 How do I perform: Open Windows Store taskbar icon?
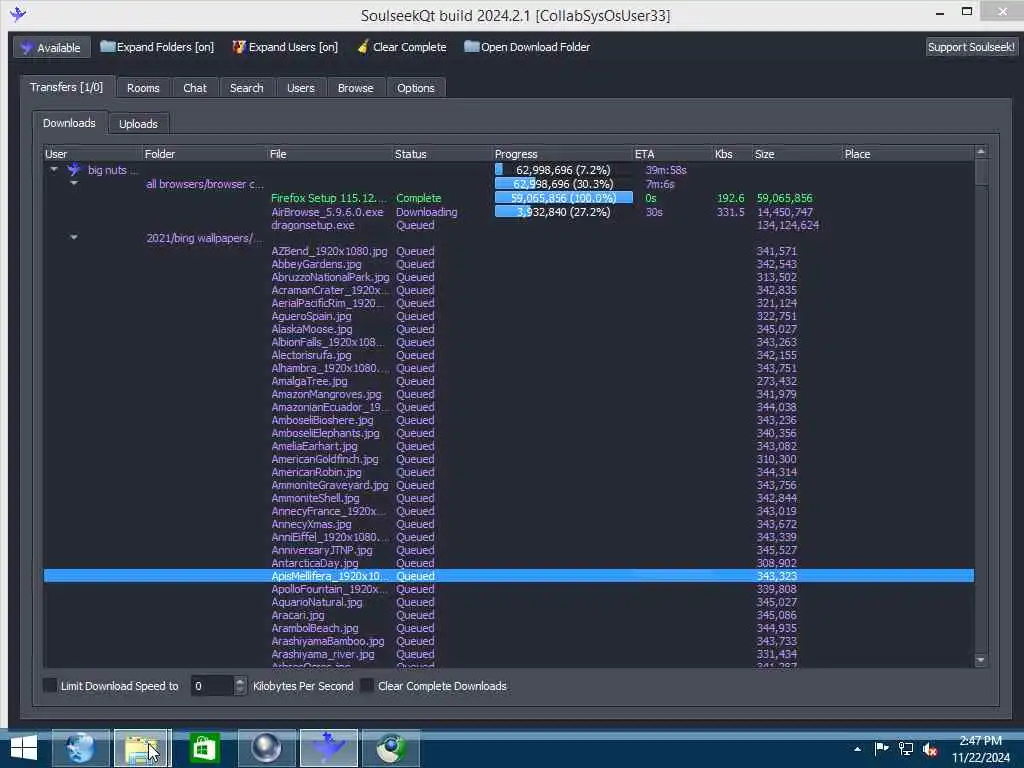point(204,748)
